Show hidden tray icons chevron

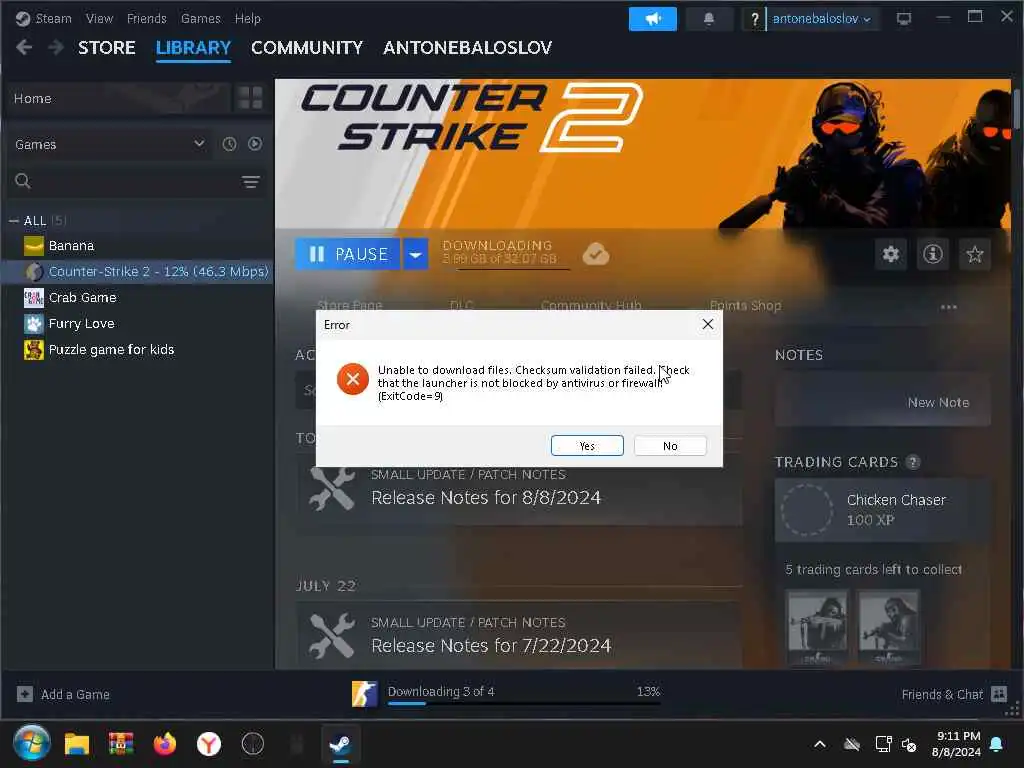(820, 744)
